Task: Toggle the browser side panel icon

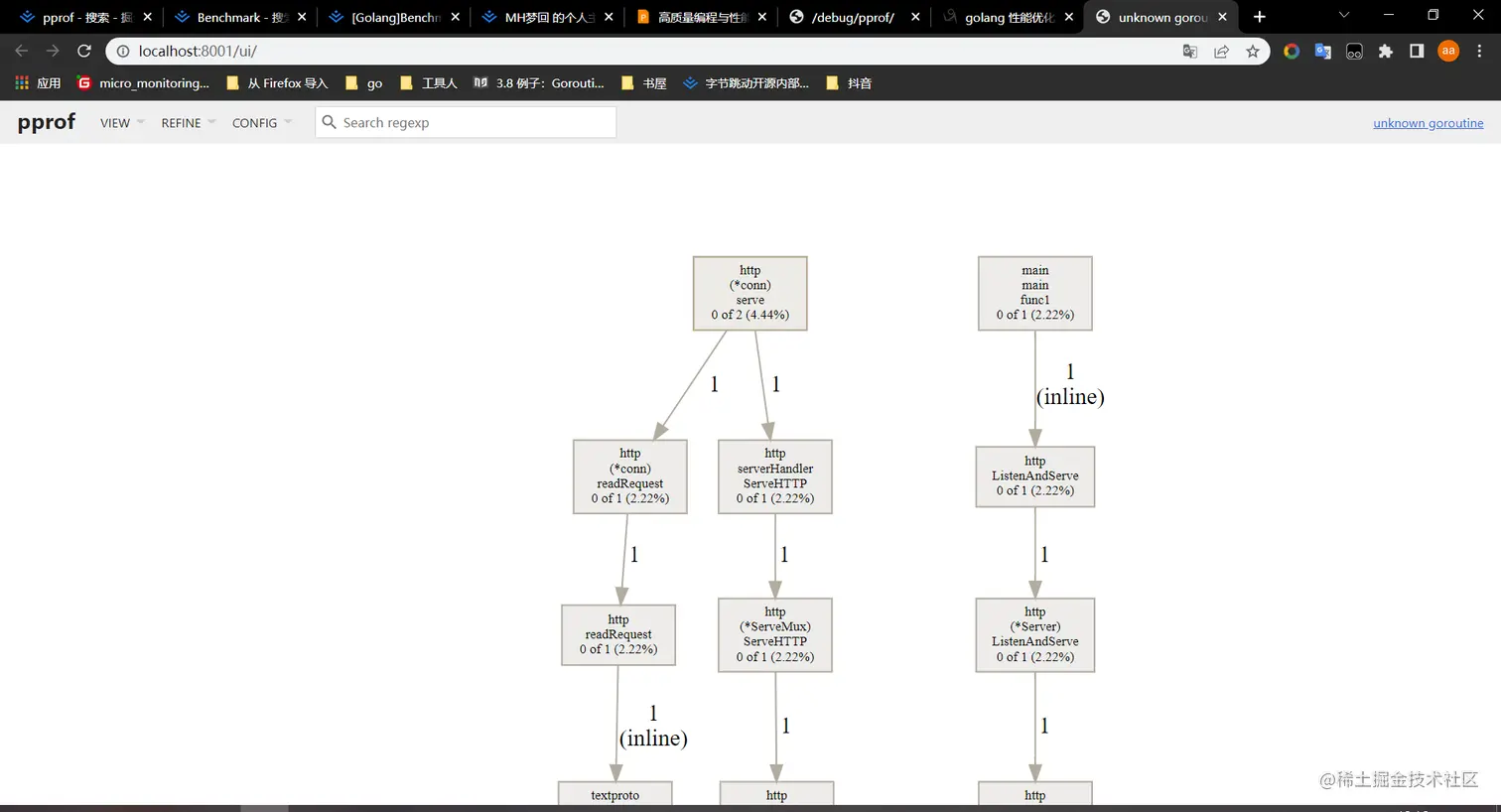Action: tap(1417, 51)
